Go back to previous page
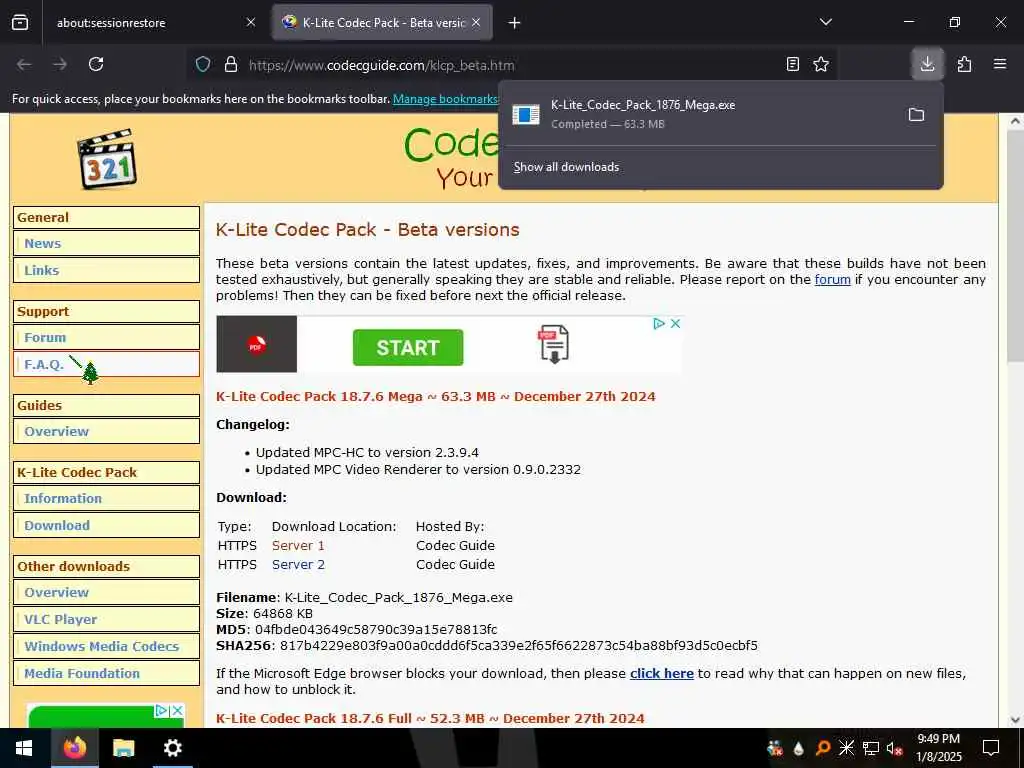The image size is (1024, 768). pyautogui.click(x=24, y=64)
